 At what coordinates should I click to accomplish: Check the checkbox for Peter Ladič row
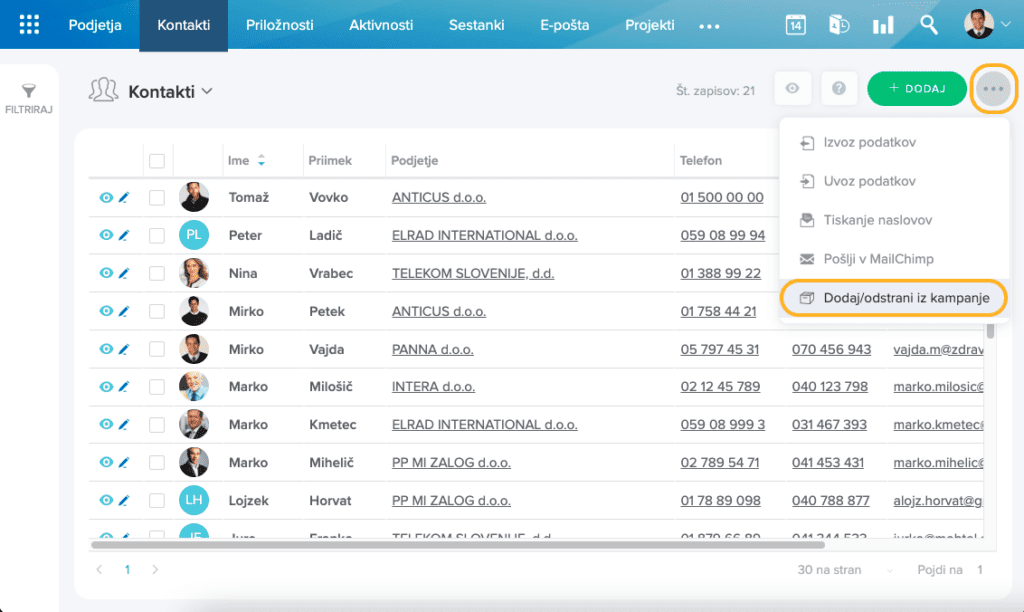pos(157,236)
